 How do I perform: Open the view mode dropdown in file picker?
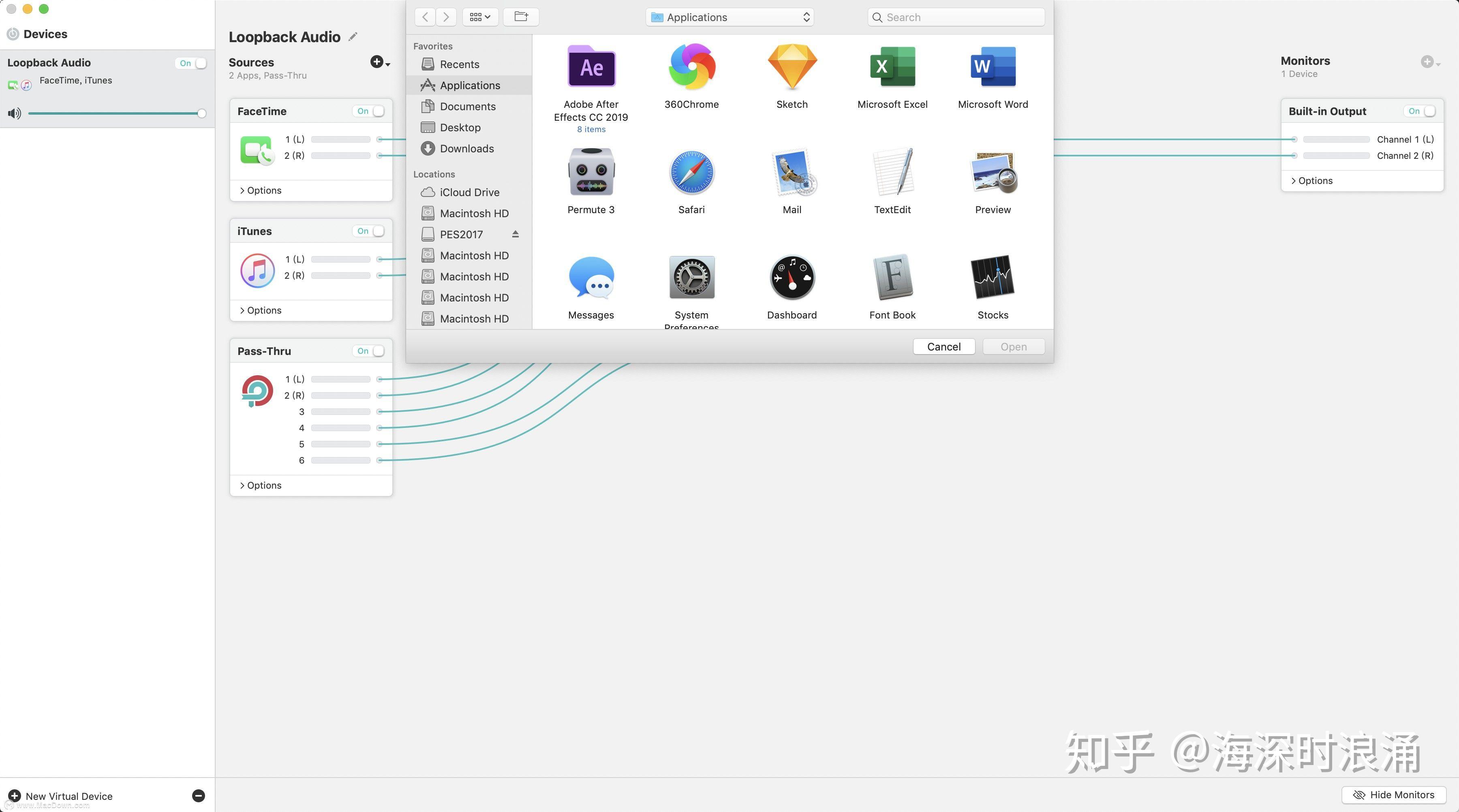click(x=479, y=17)
